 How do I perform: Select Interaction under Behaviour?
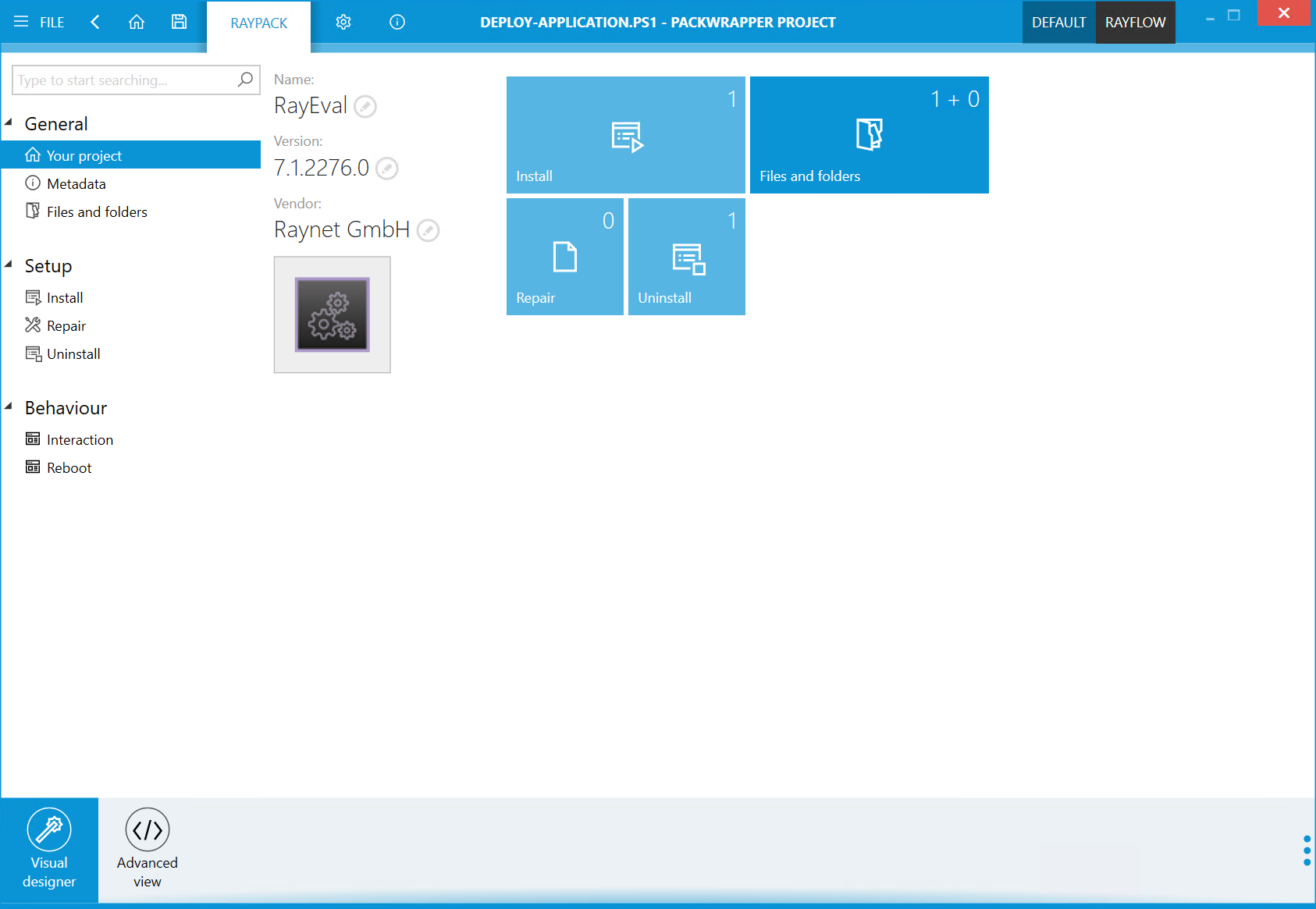click(80, 439)
